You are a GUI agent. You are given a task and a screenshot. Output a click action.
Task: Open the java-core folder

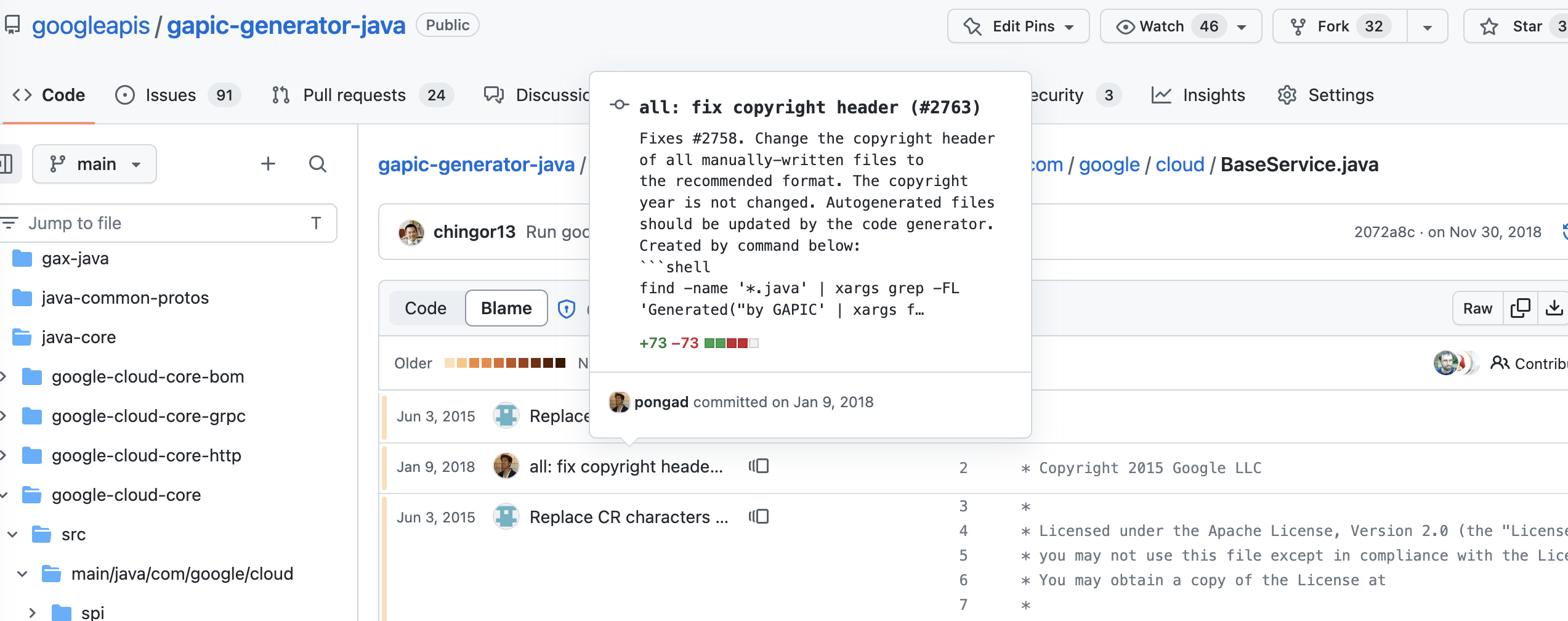tap(79, 338)
